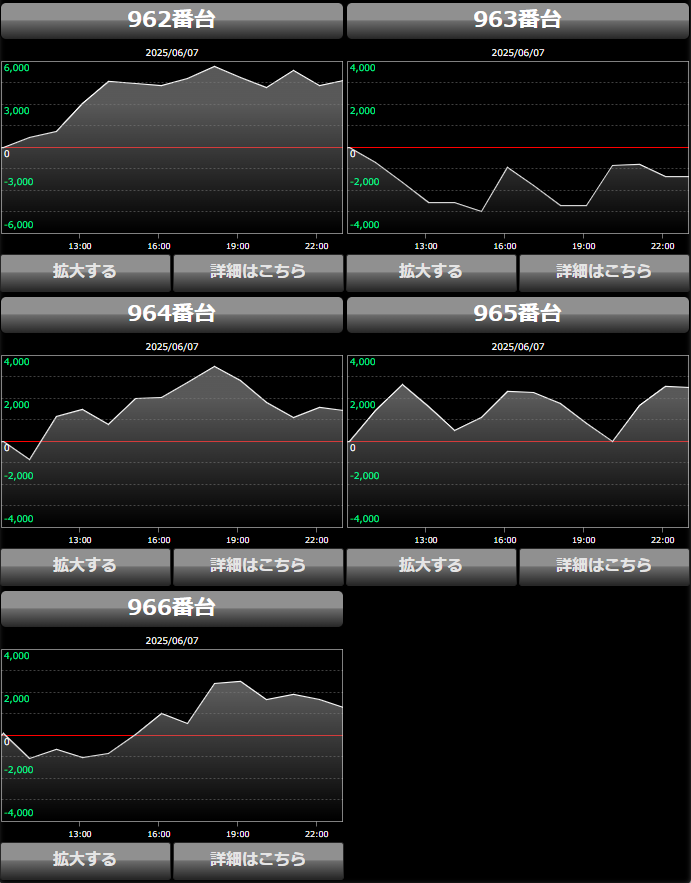Open the 966番台 header bar
691x883 pixels.
click(x=172, y=609)
